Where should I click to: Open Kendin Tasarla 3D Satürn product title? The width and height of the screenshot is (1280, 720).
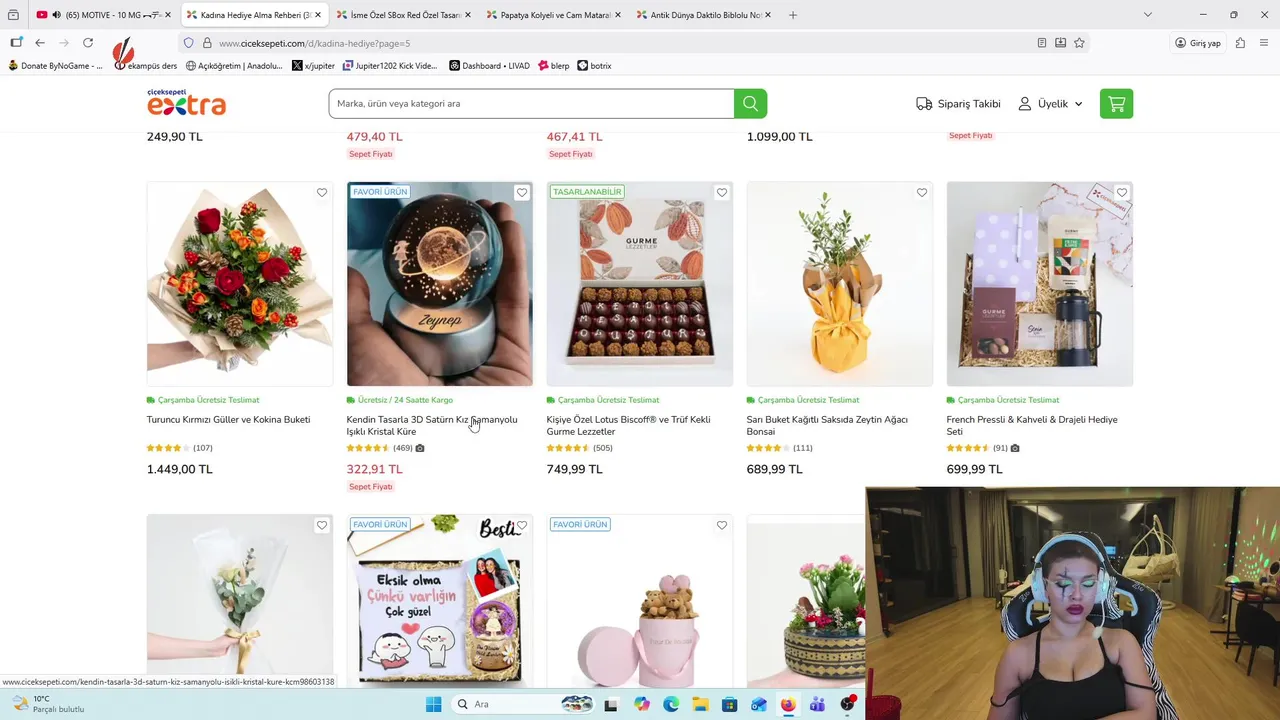(432, 426)
